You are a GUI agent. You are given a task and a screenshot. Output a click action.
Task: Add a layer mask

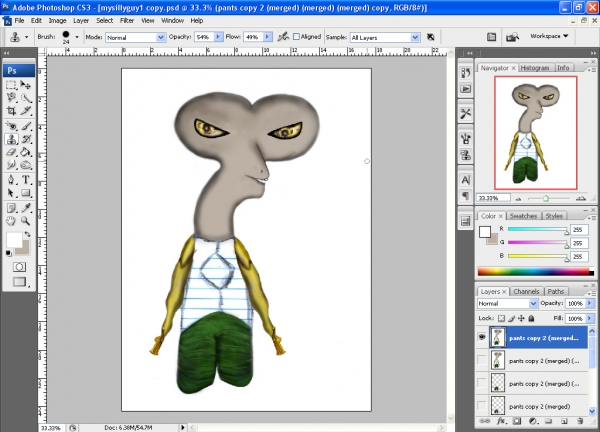tap(517, 421)
